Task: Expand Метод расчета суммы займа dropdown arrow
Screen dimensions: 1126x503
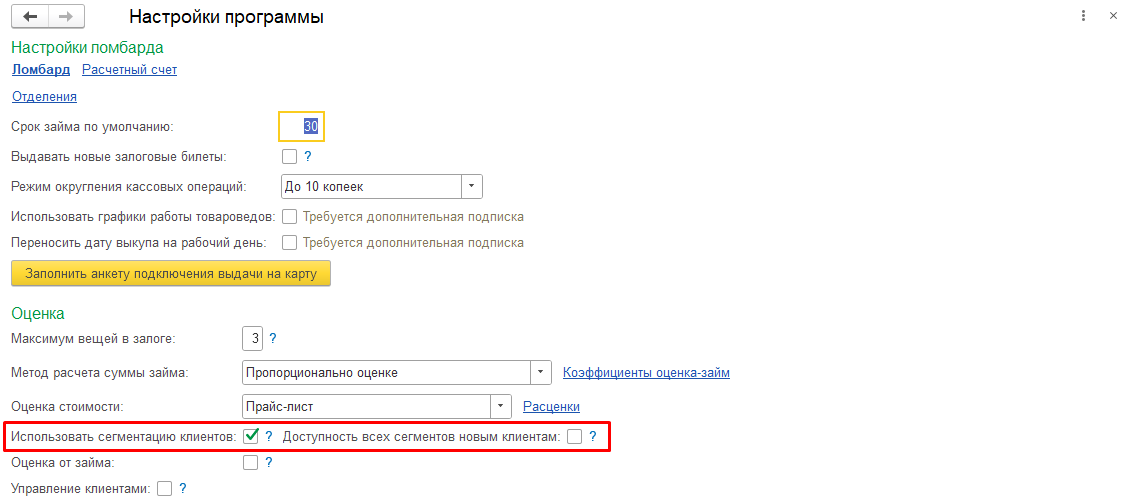Action: 541,372
